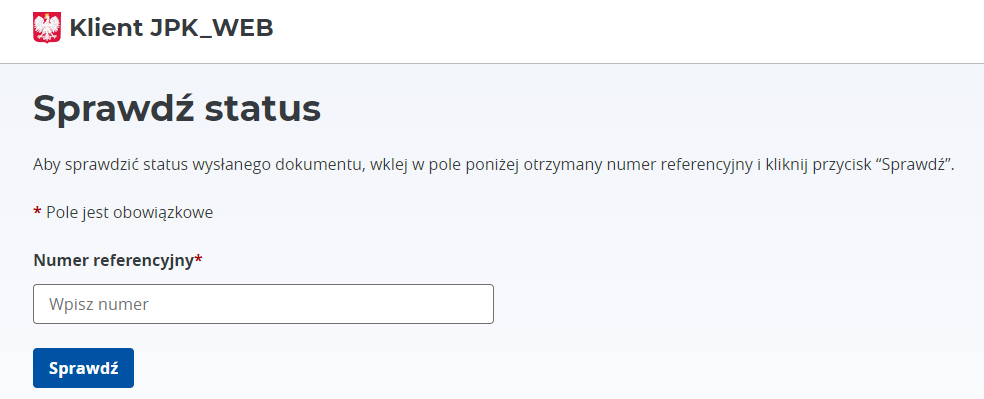Click the word Klient in the header
The image size is (984, 399).
pos(106,28)
